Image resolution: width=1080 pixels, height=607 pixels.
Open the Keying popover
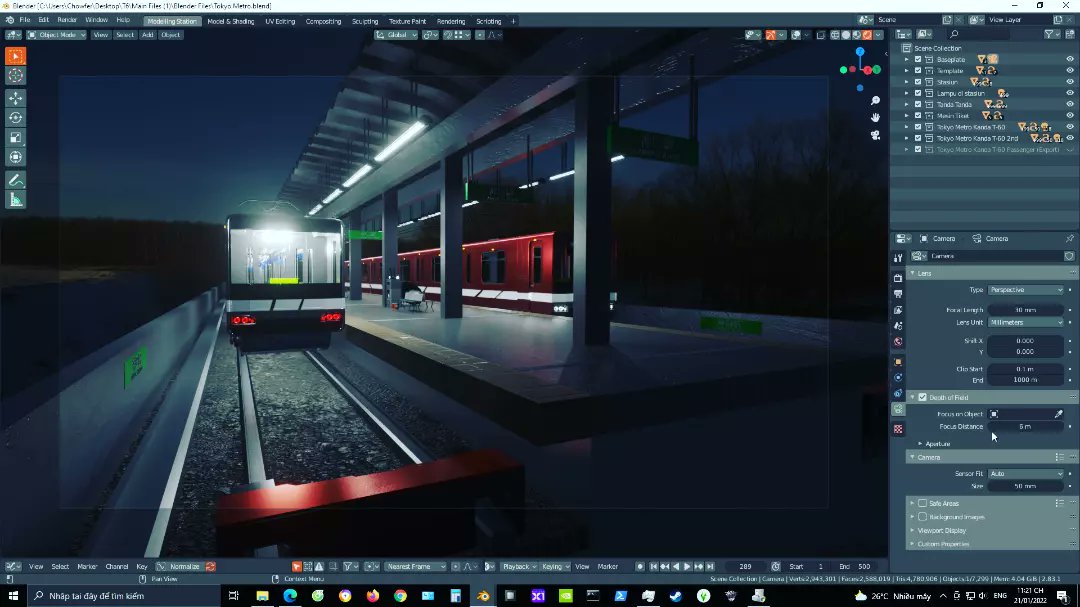tap(555, 566)
